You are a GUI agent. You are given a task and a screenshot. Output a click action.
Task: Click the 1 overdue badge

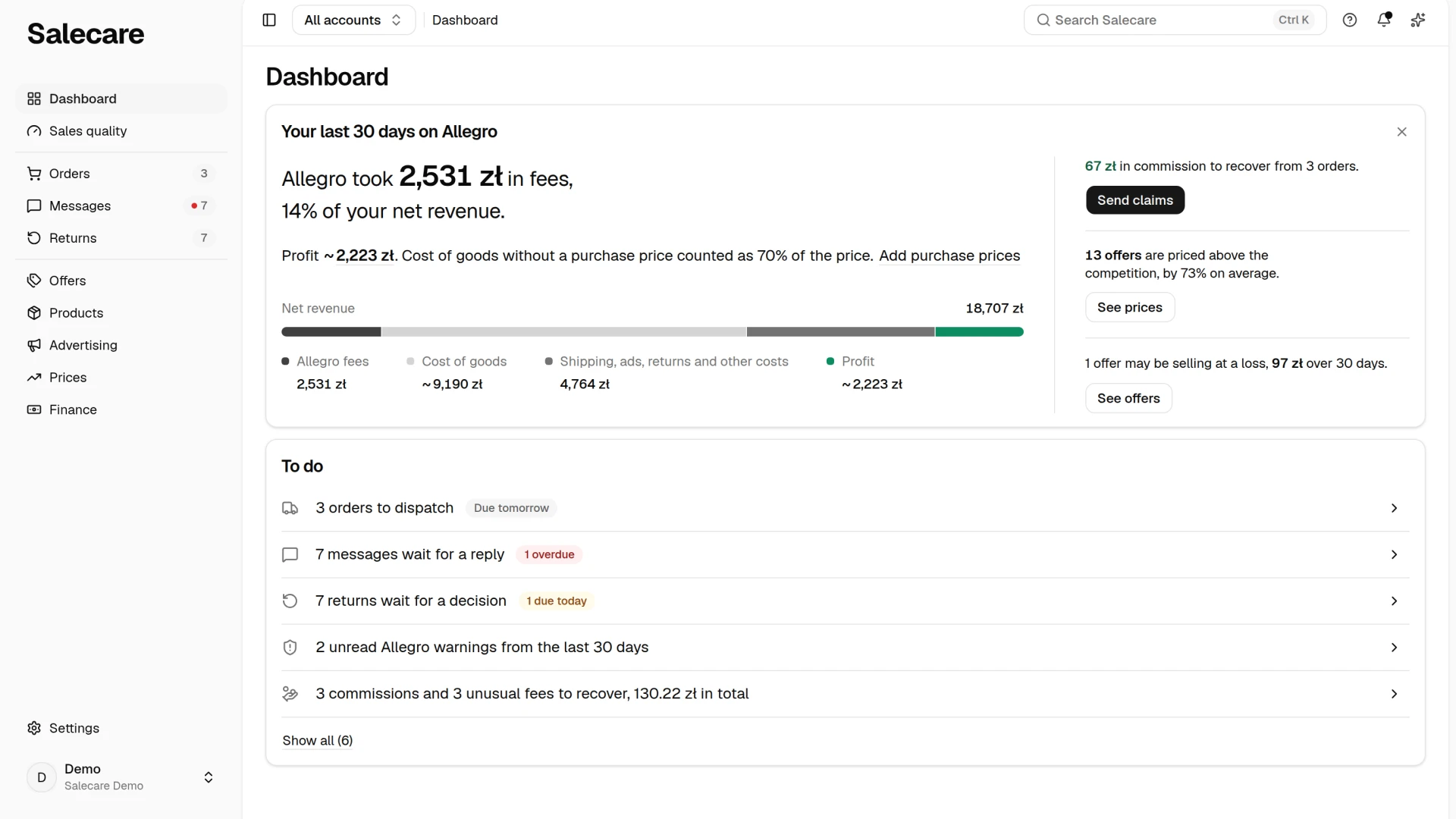point(549,554)
